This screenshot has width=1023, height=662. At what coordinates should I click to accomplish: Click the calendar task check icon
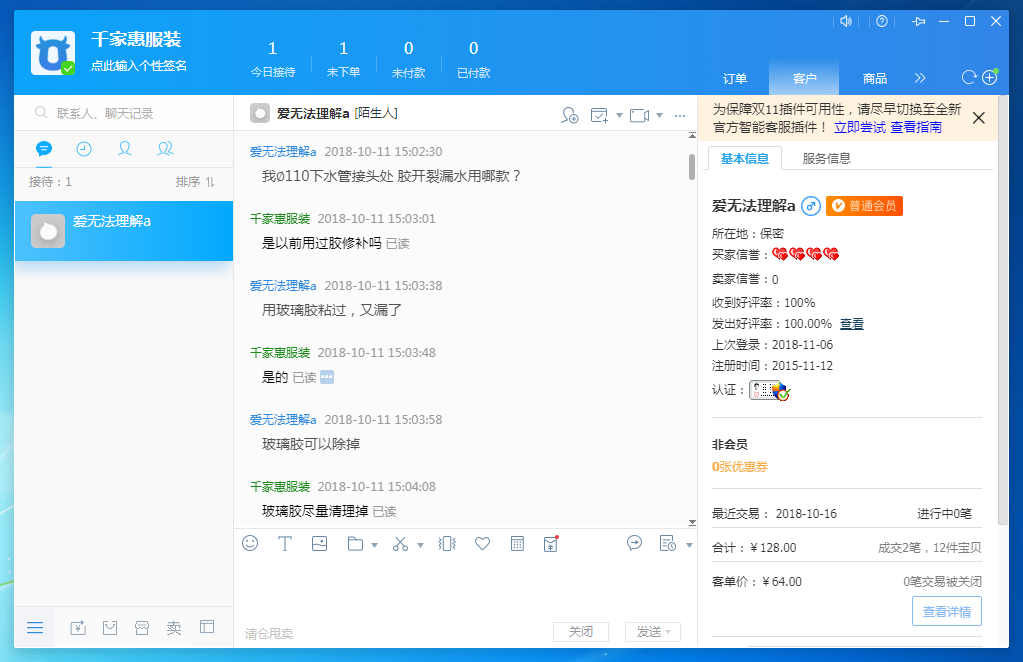pos(599,115)
